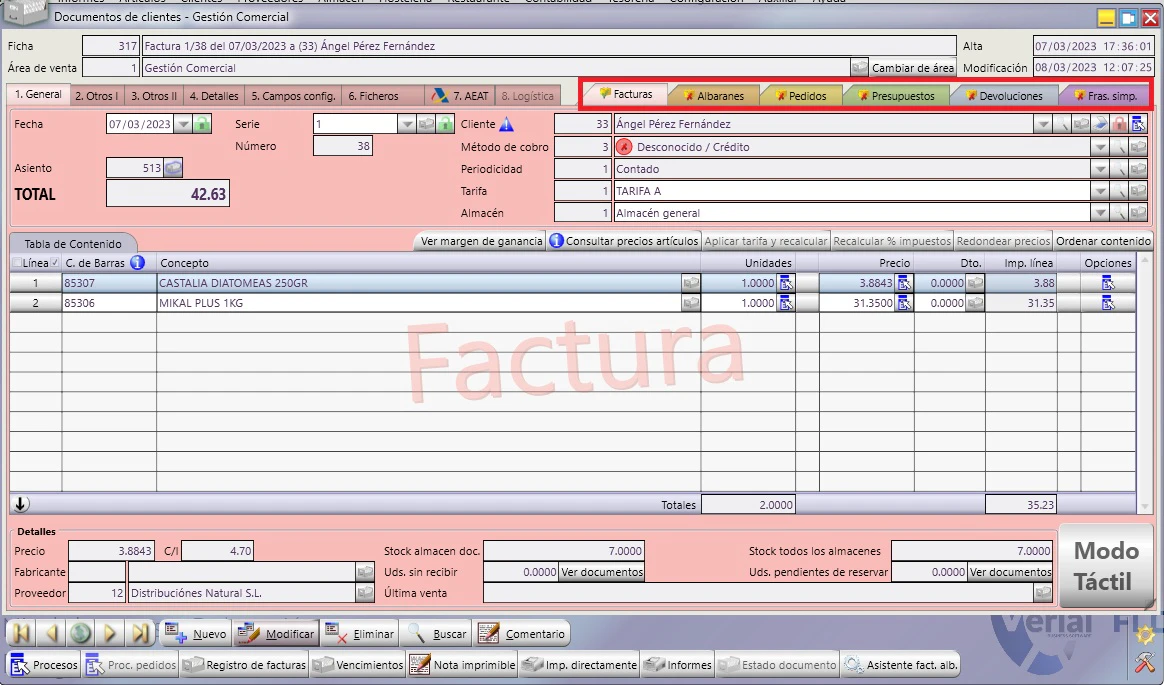Click the Modificar button
This screenshot has height=685, width=1164.
277,634
